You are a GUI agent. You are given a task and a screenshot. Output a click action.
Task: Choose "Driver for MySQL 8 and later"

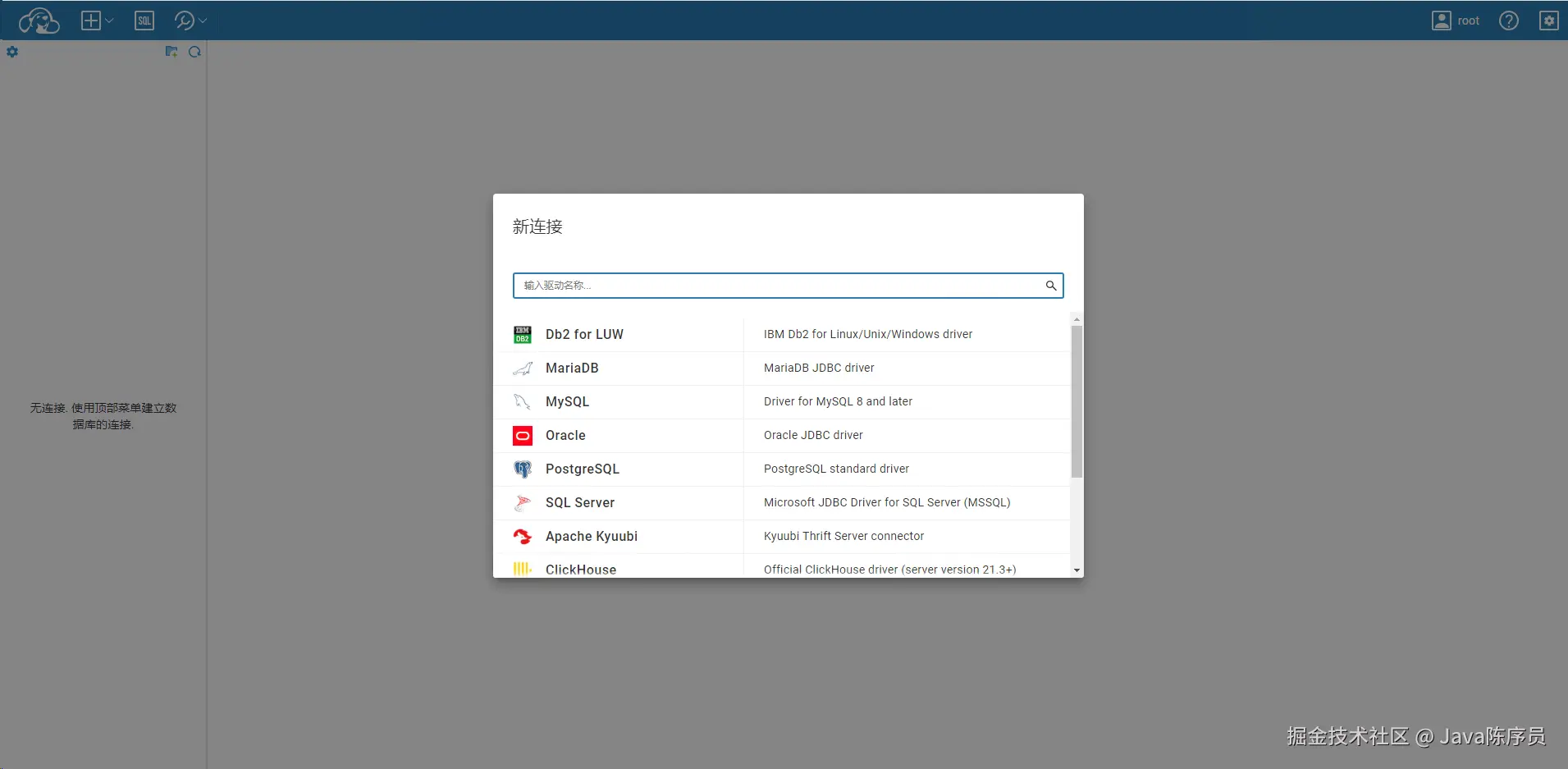point(838,401)
